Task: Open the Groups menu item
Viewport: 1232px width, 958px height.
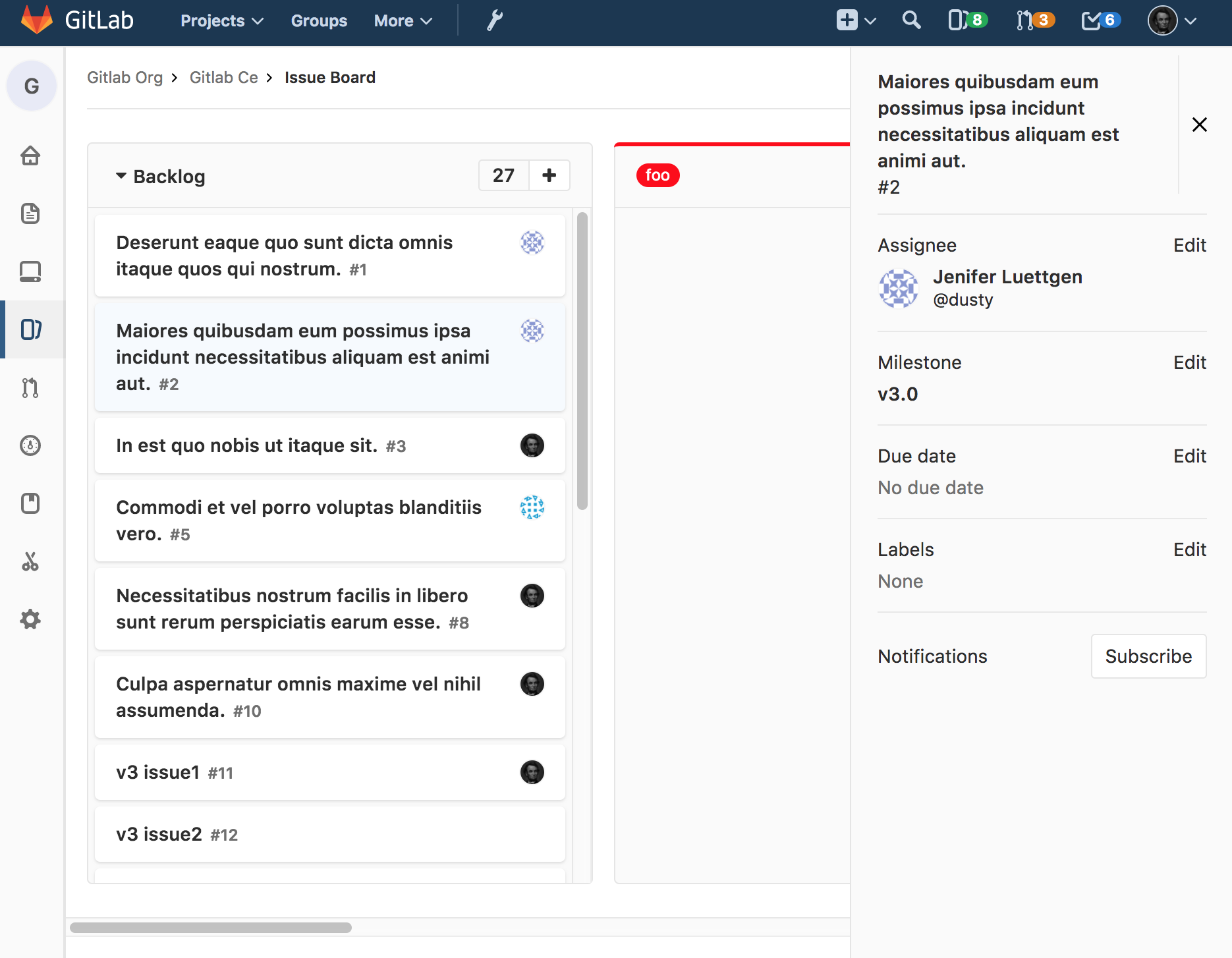Action: point(319,21)
